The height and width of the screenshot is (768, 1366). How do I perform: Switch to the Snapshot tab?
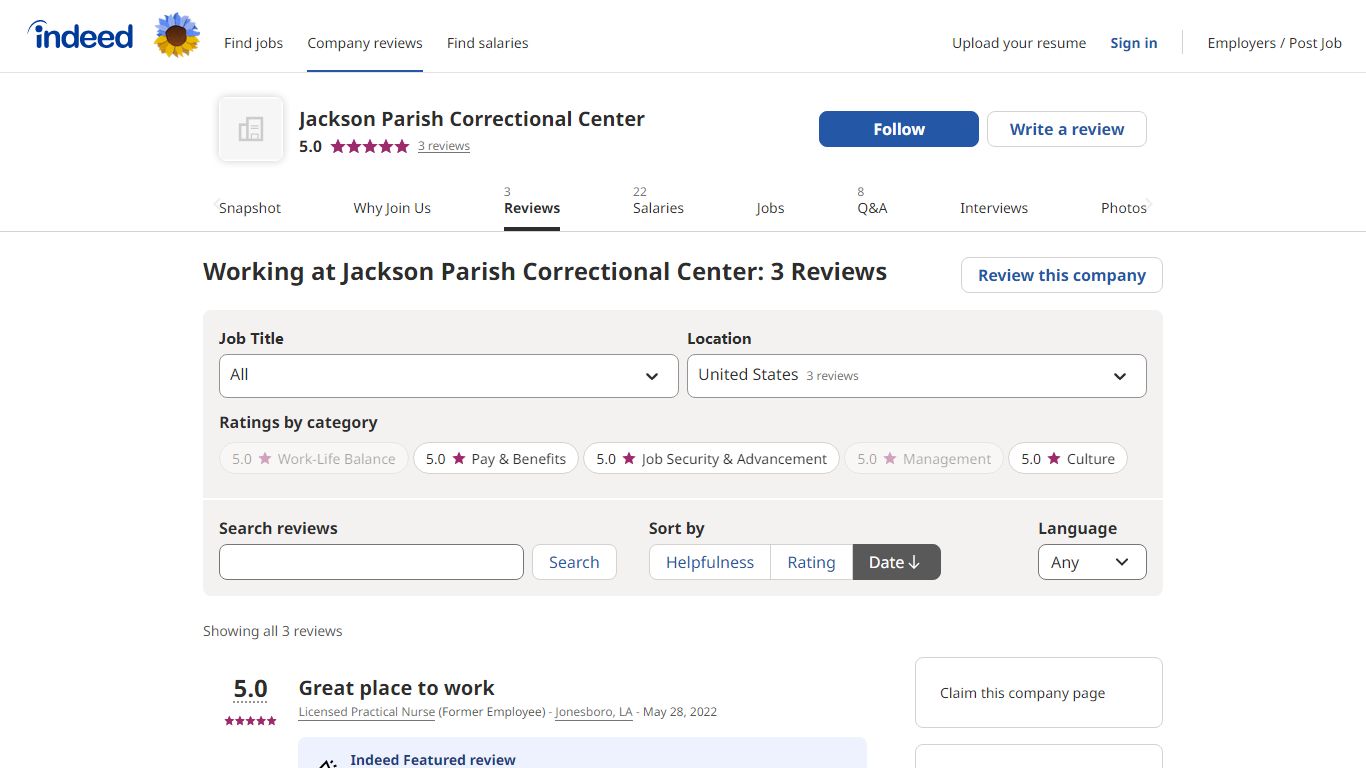pyautogui.click(x=250, y=208)
